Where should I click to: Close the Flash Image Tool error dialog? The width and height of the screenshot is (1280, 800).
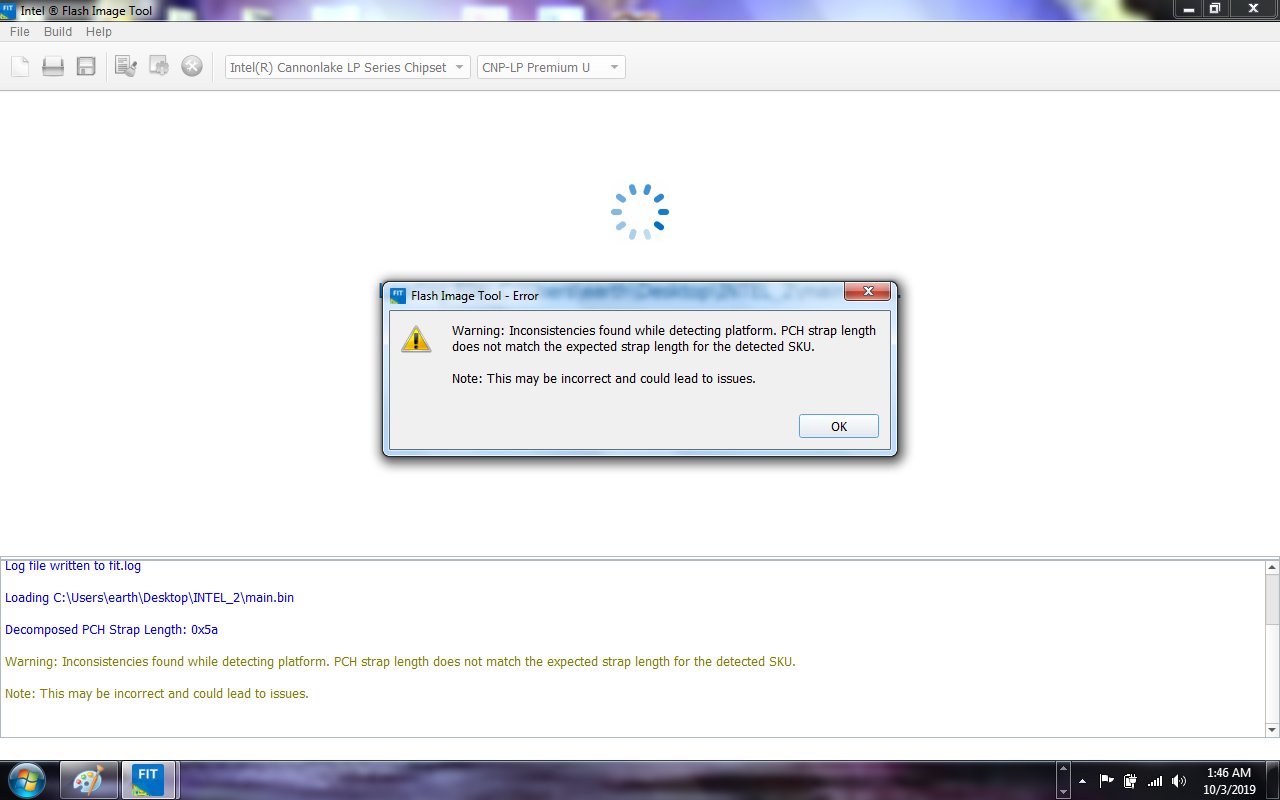(x=868, y=291)
